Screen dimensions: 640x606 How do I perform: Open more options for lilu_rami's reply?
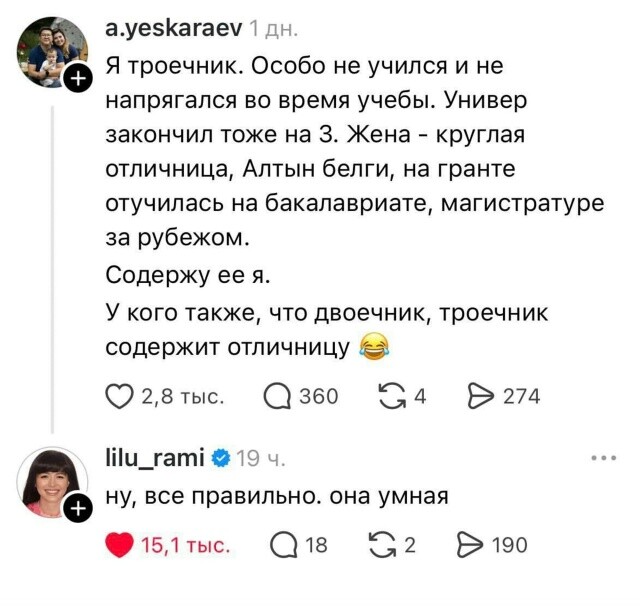(x=604, y=459)
